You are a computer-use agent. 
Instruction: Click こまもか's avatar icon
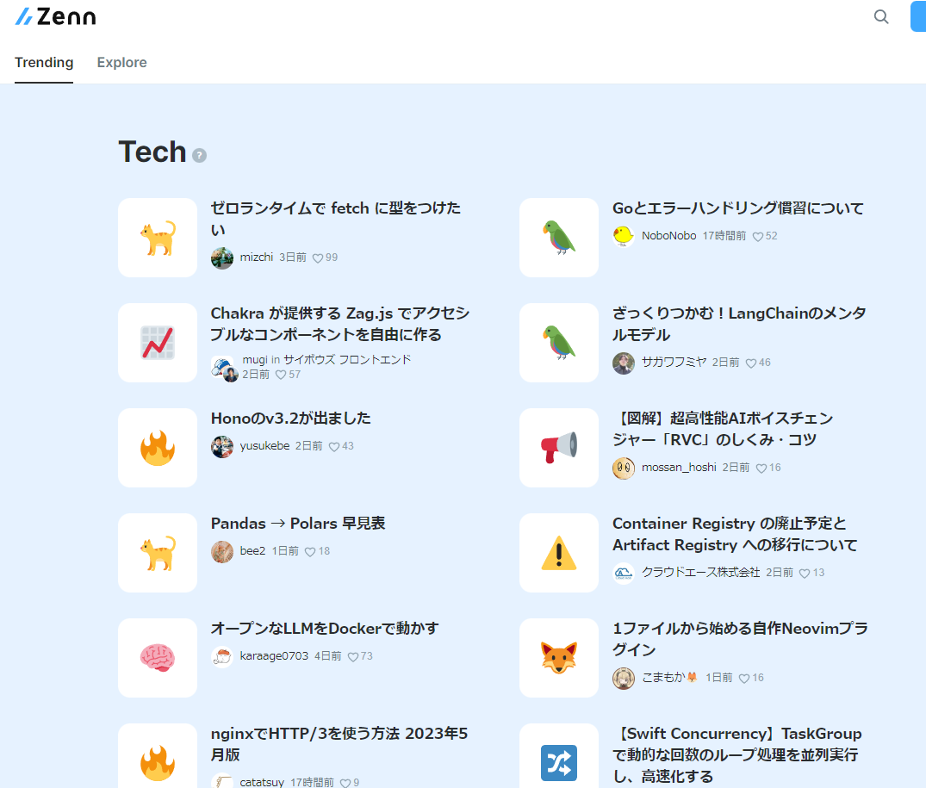tap(624, 678)
